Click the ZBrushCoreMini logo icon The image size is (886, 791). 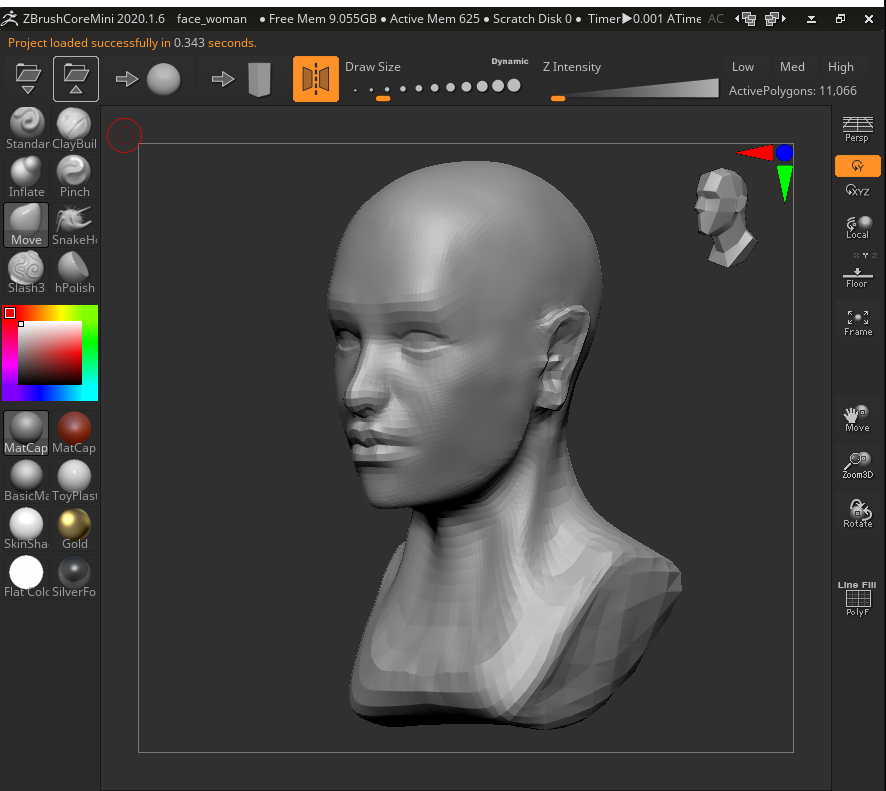click(10, 19)
